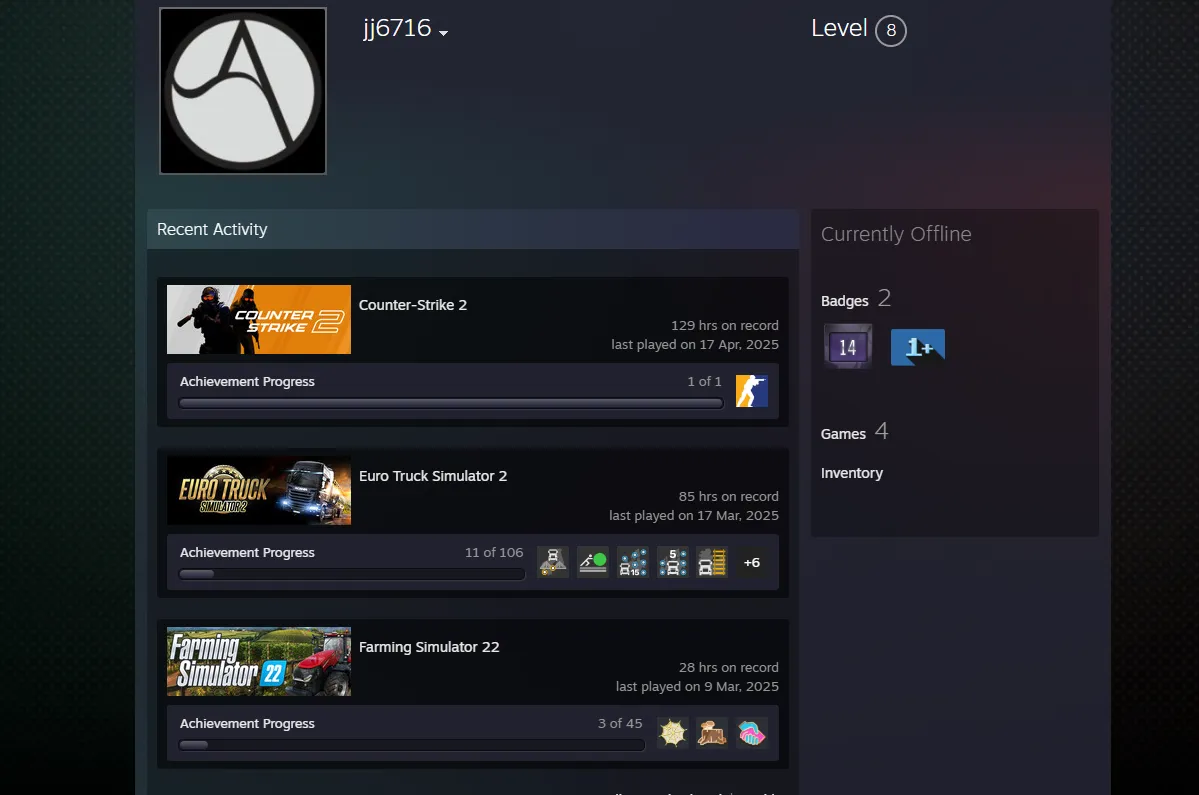View the truck achievement icon marked 15
This screenshot has width=1199, height=795.
pos(632,562)
